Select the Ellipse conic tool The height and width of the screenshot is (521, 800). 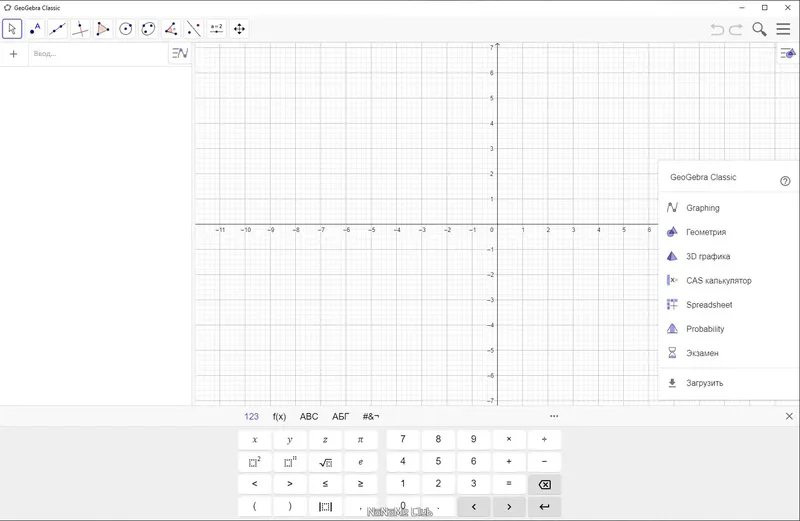[x=148, y=29]
